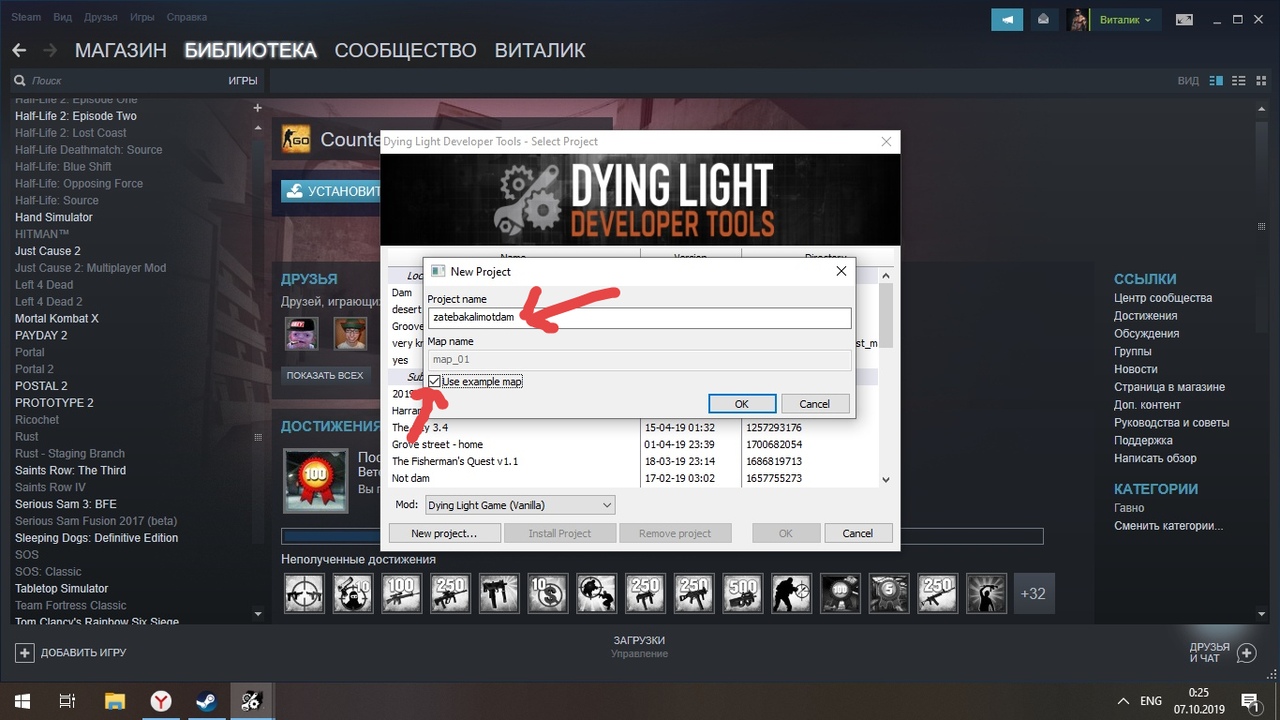Open the 500 unearned achievement icon
Image resolution: width=1280 pixels, height=720 pixels.
(741, 593)
